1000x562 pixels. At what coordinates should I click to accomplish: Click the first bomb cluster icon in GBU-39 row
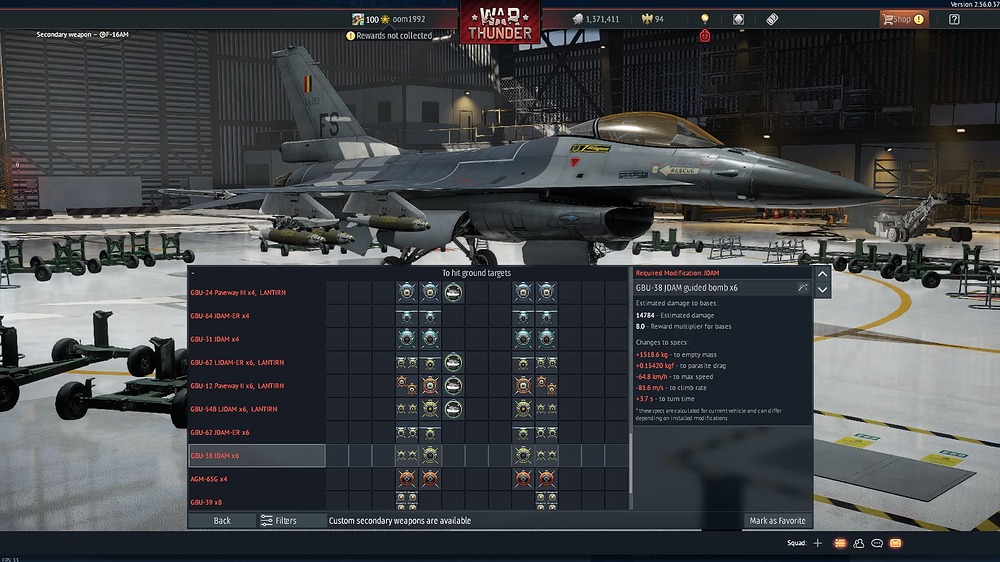pyautogui.click(x=406, y=501)
